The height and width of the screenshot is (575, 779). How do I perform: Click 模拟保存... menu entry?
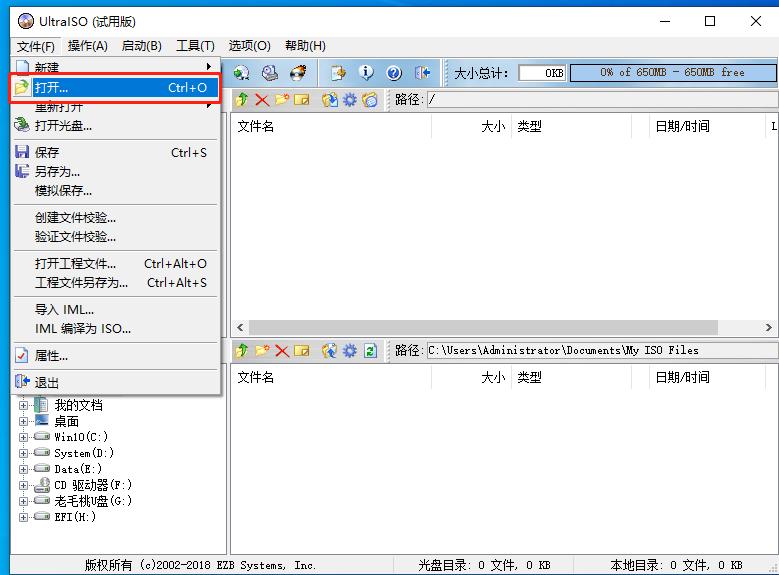115,191
